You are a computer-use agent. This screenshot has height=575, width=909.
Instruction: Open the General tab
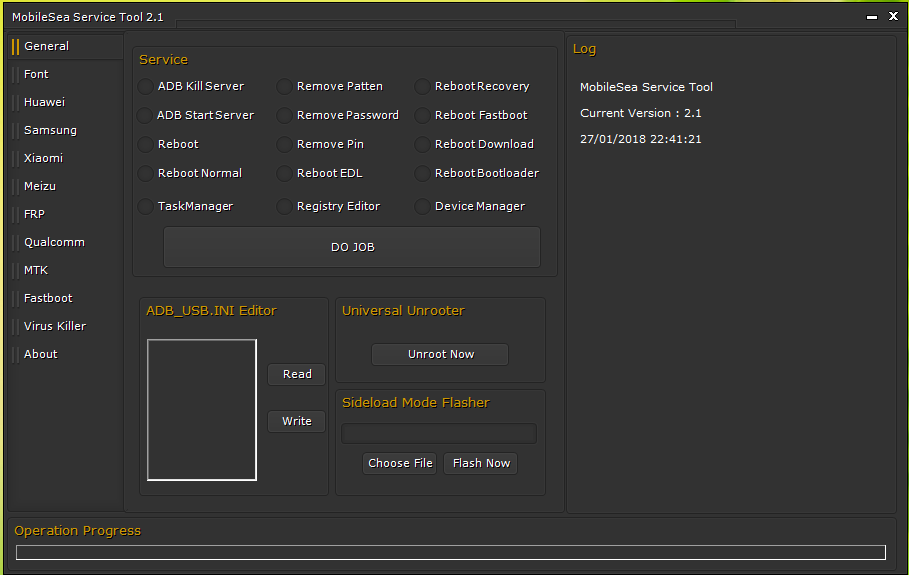pyautogui.click(x=66, y=46)
